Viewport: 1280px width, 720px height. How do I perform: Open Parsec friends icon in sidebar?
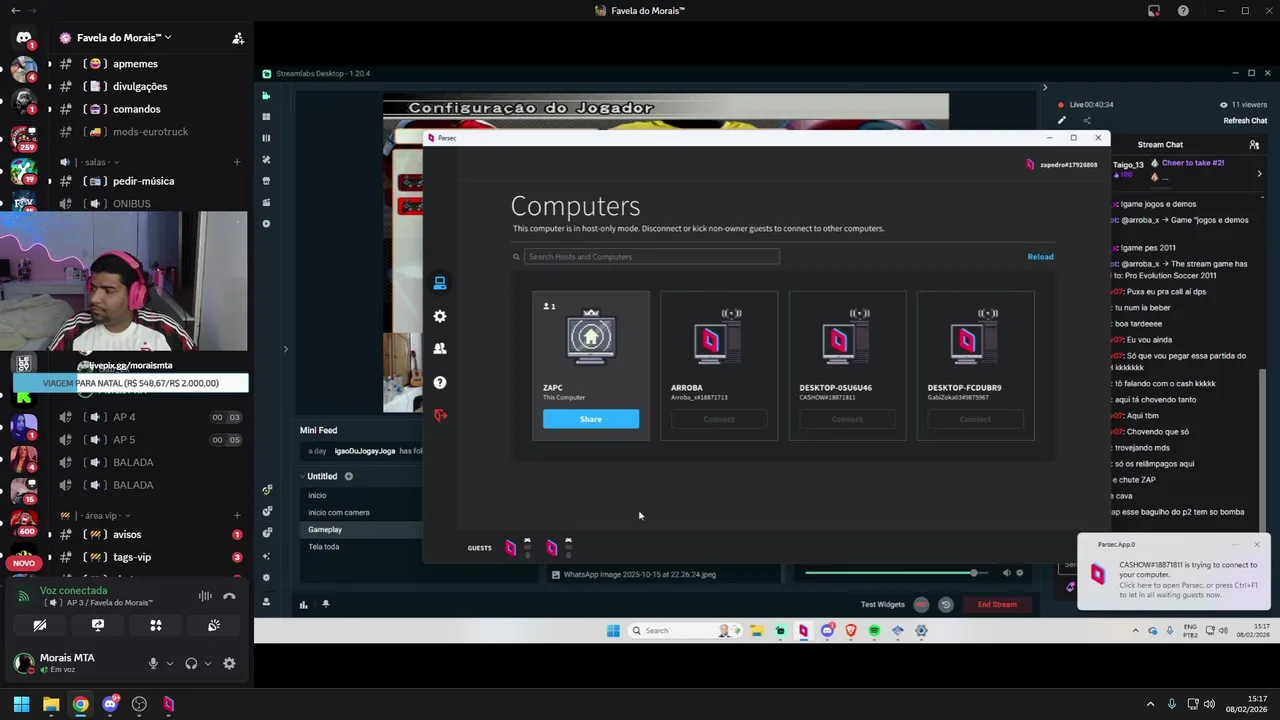[x=440, y=348]
